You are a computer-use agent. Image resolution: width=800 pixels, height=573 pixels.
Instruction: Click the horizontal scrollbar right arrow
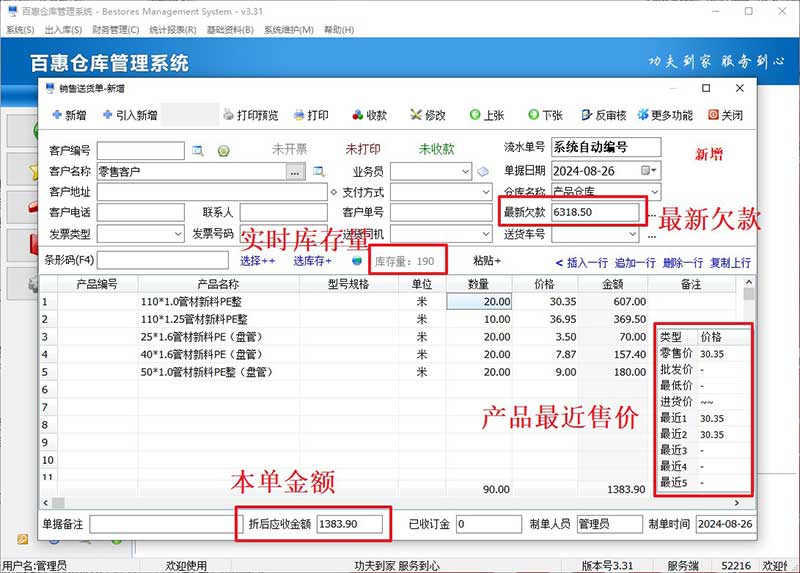[x=737, y=503]
